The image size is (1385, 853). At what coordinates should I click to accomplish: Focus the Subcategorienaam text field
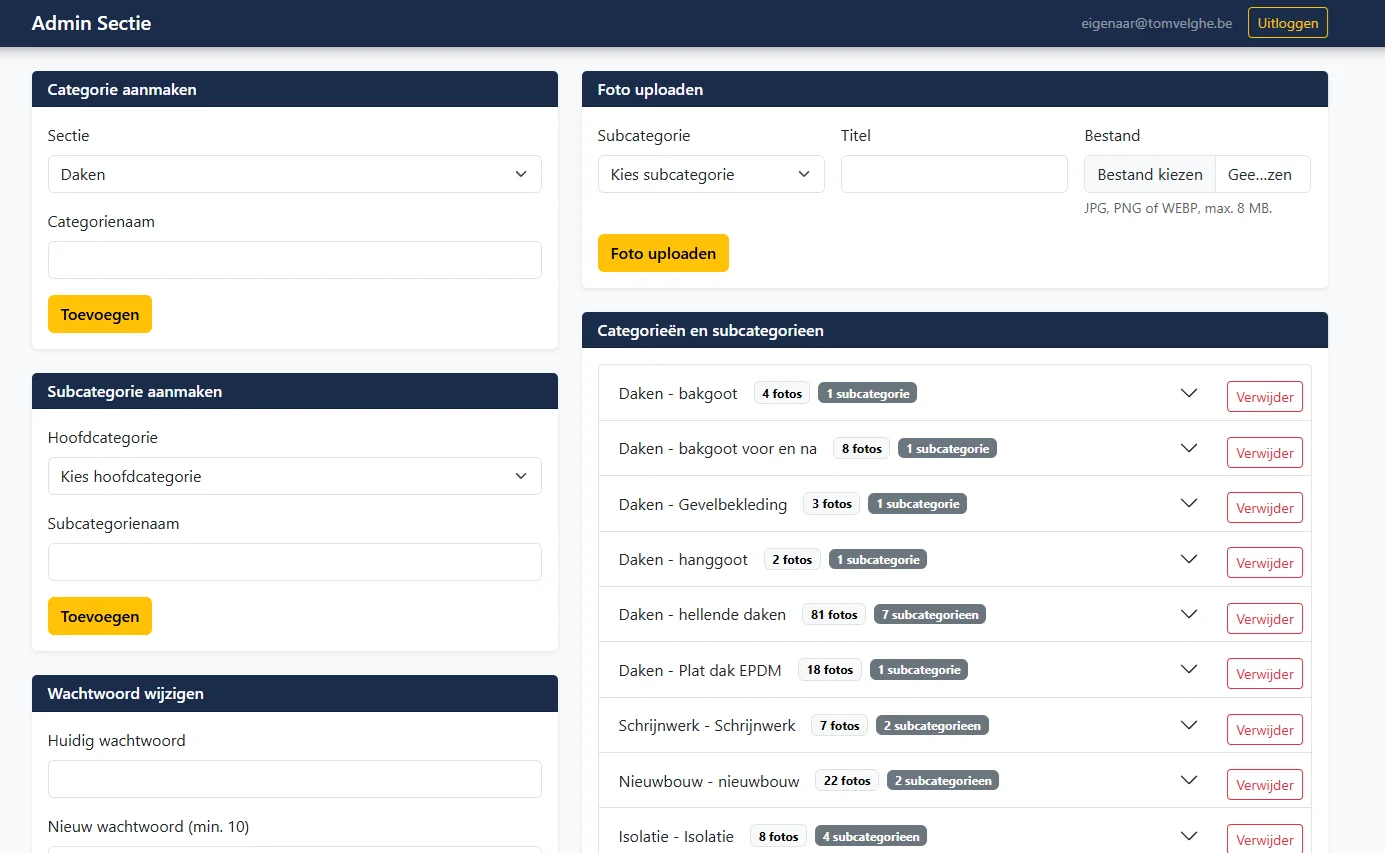click(295, 562)
